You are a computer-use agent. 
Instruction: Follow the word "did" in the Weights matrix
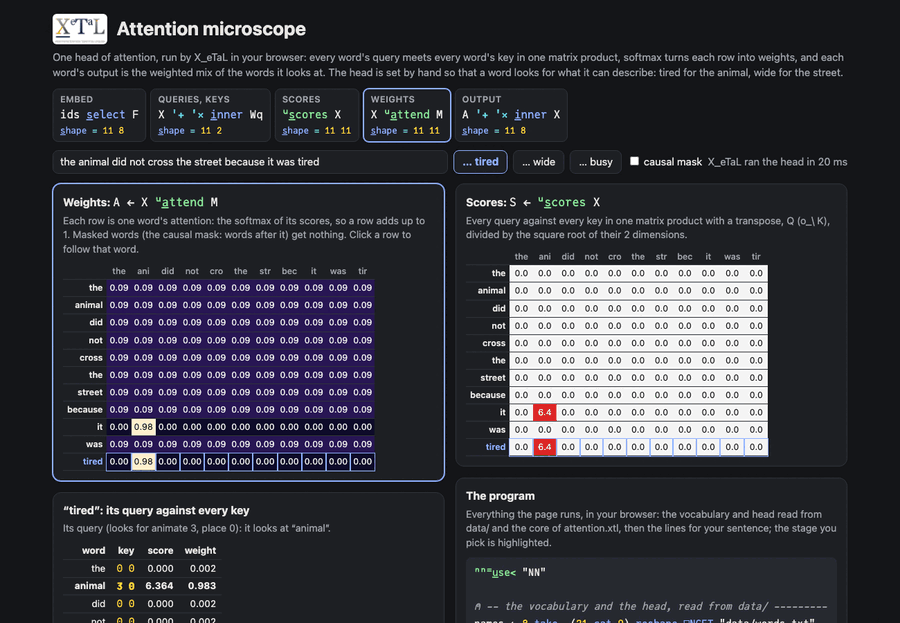coord(96,322)
